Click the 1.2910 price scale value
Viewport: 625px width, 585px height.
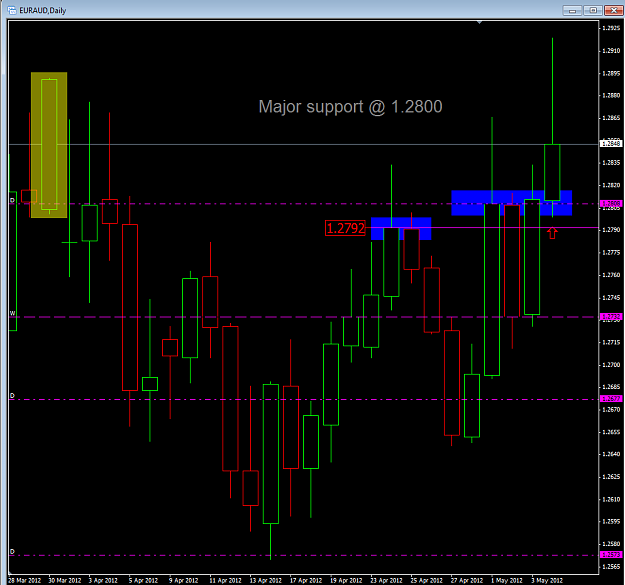click(611, 51)
